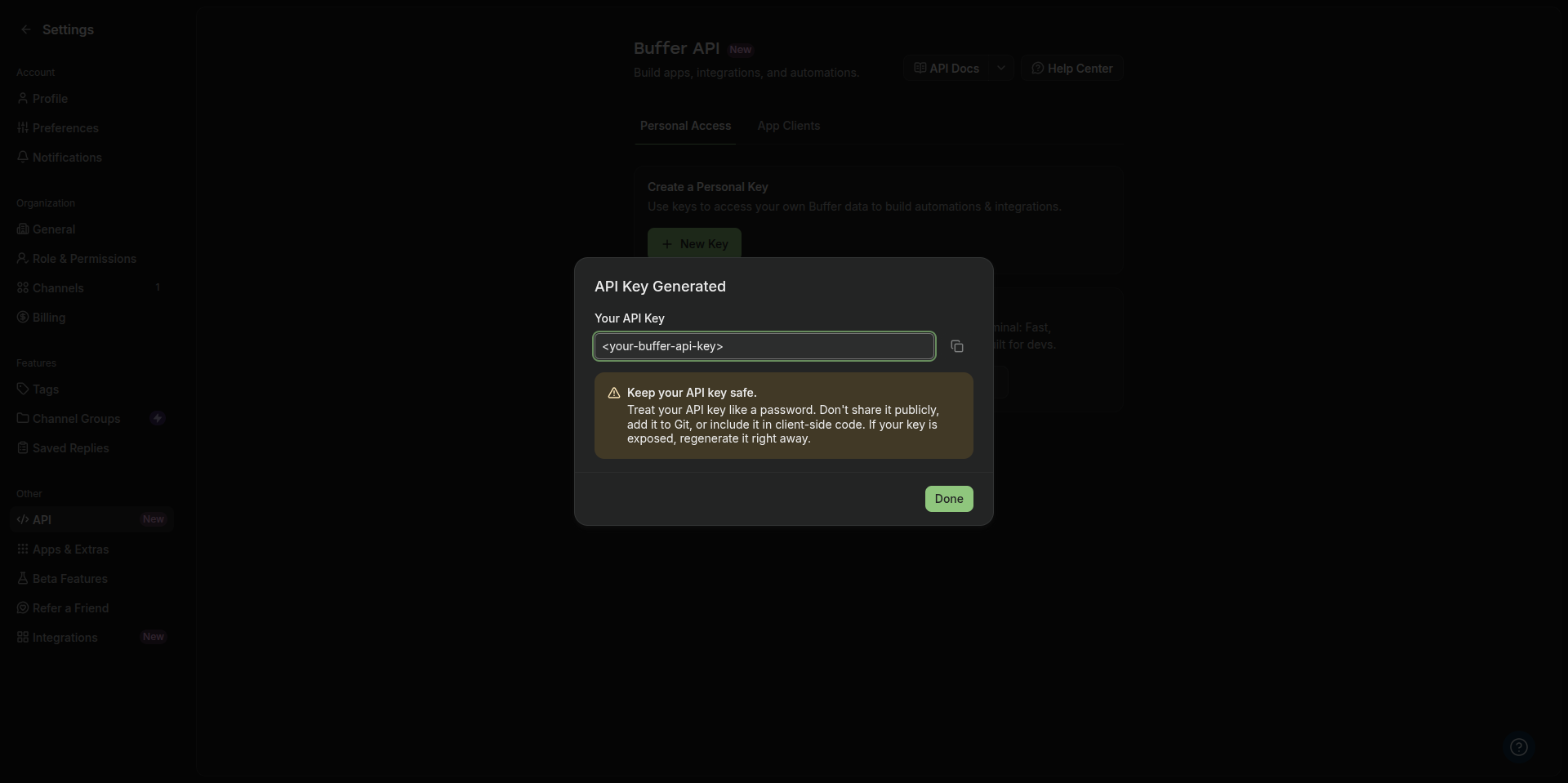The height and width of the screenshot is (783, 1568).
Task: Switch to the Personal Access tab
Action: (x=685, y=126)
